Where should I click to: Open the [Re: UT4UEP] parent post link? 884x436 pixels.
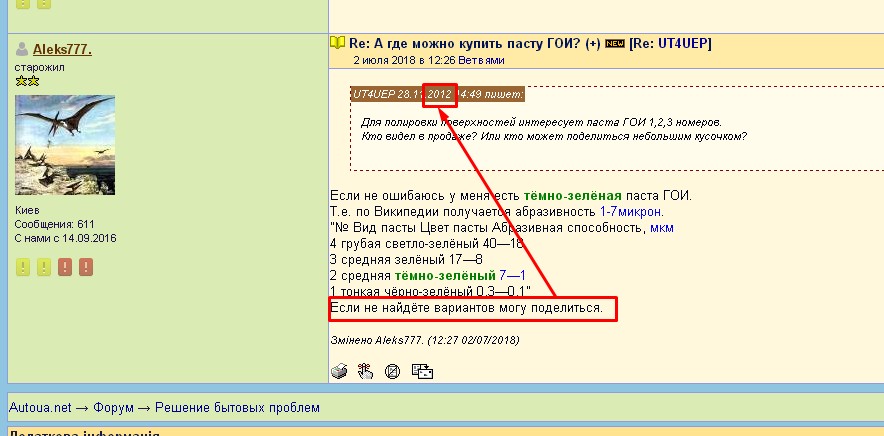670,43
